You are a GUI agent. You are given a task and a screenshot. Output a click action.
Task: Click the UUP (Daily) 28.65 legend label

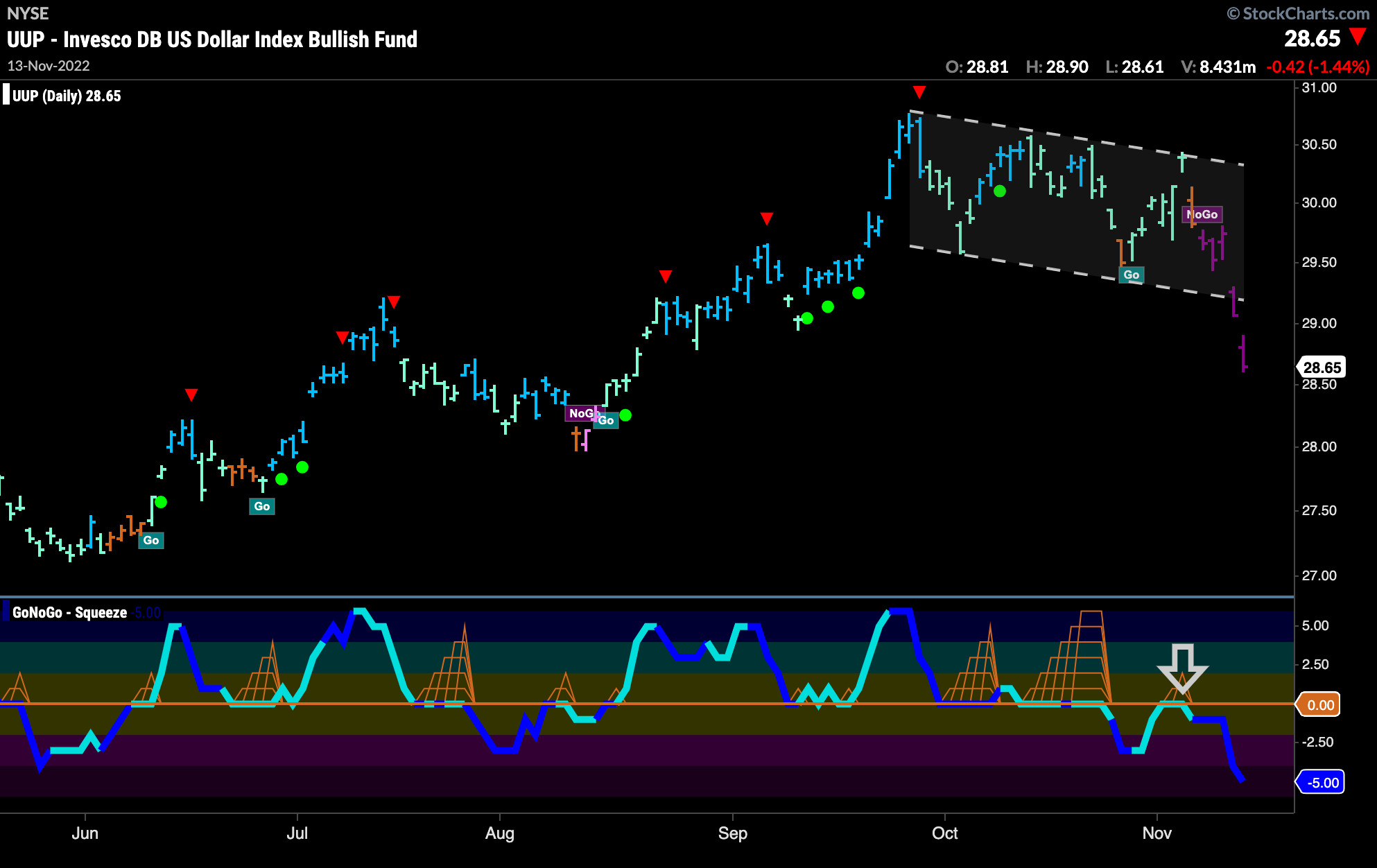click(x=67, y=96)
